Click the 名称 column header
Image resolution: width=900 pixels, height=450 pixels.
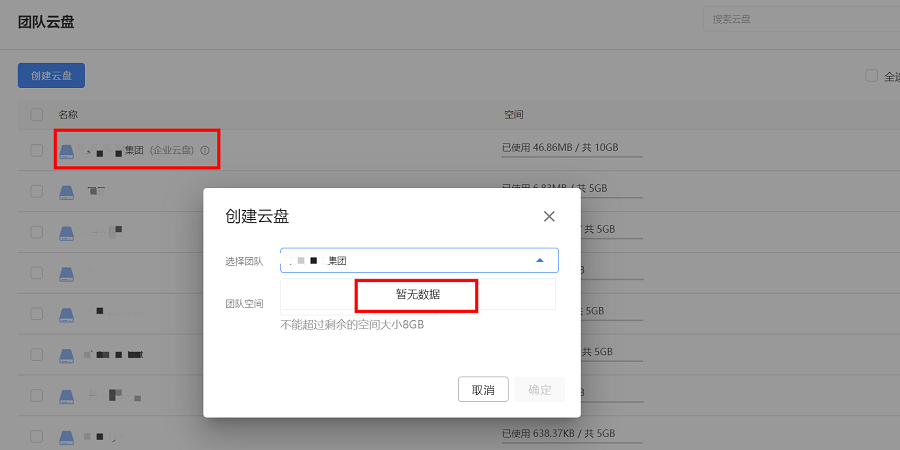click(x=68, y=115)
